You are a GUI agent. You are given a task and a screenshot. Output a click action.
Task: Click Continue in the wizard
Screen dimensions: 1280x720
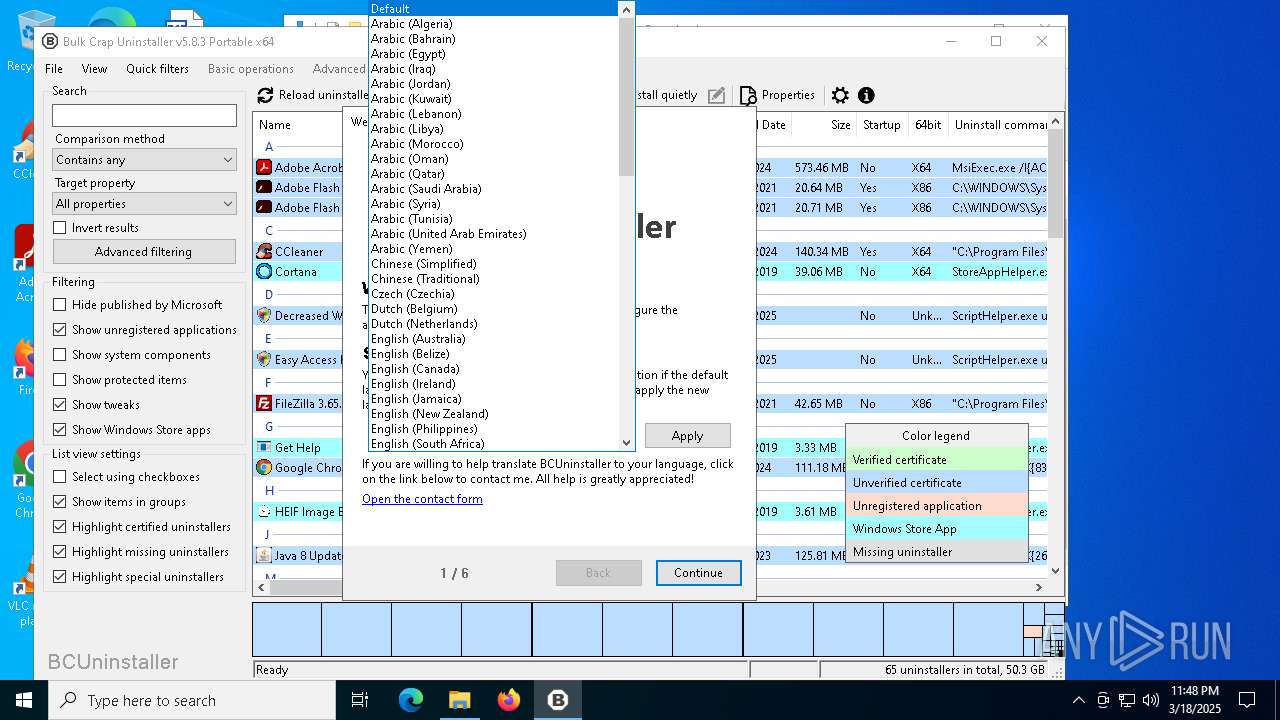click(698, 573)
